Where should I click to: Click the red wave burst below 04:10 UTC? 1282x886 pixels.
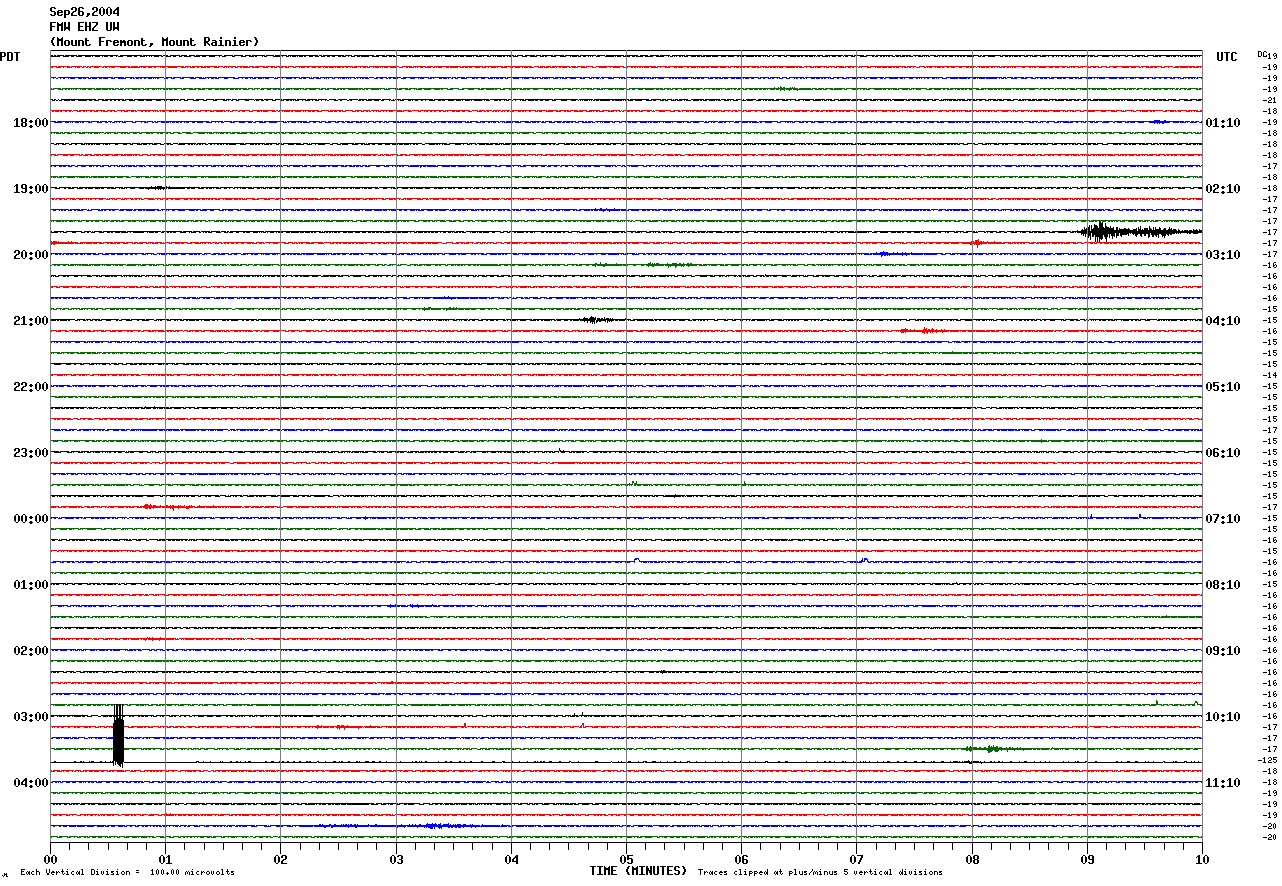922,330
